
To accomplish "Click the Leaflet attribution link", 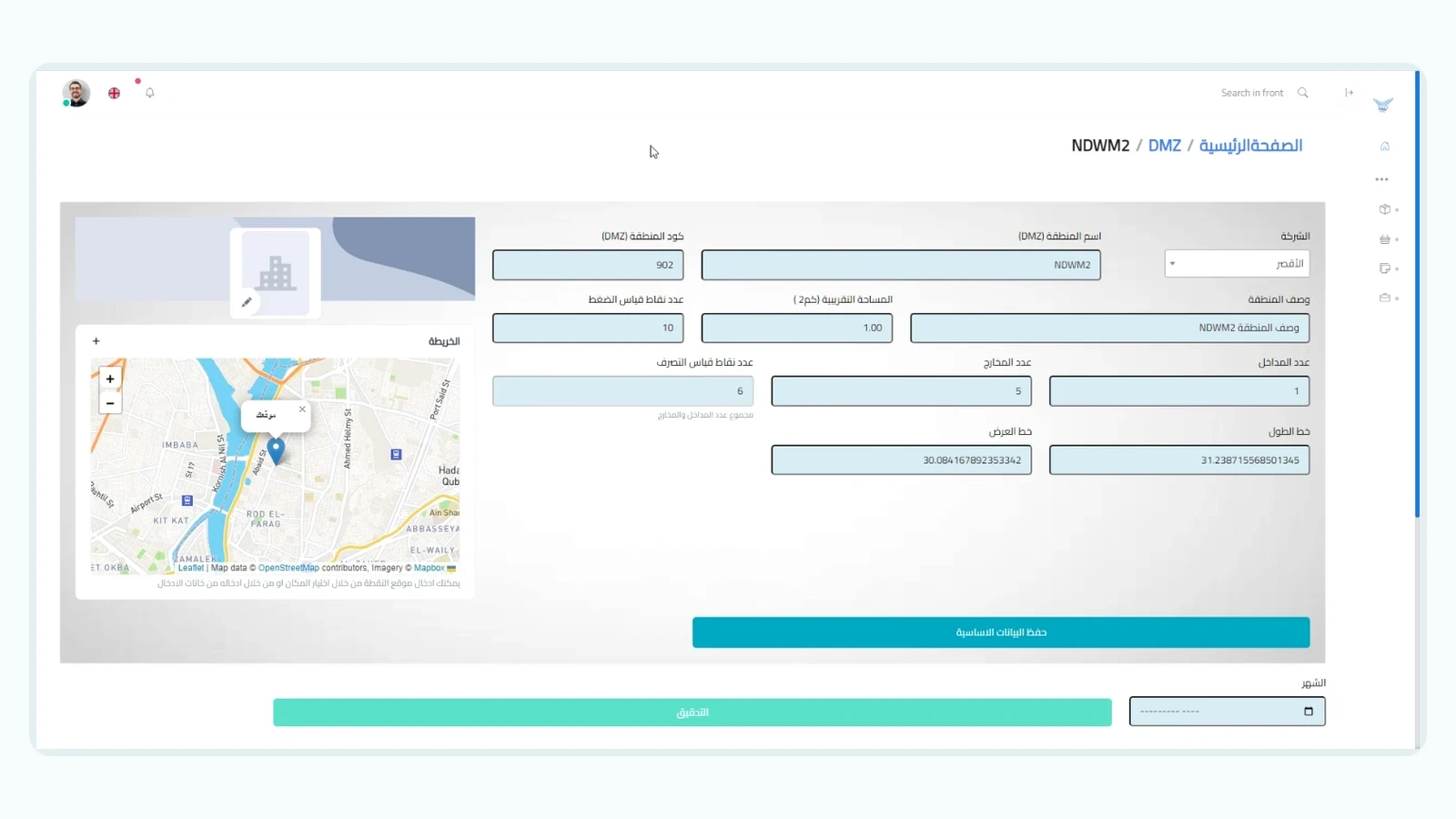I will coord(191,568).
